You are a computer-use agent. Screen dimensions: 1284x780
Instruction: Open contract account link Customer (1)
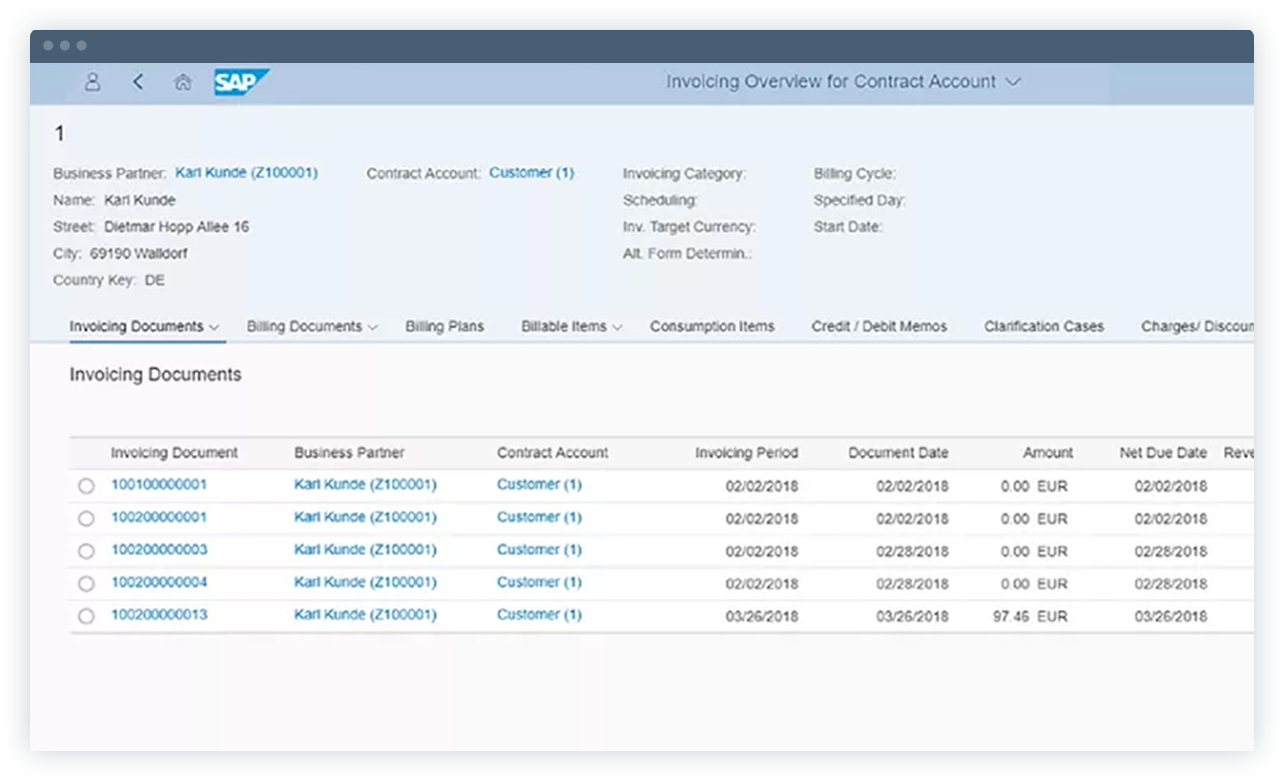coord(532,172)
